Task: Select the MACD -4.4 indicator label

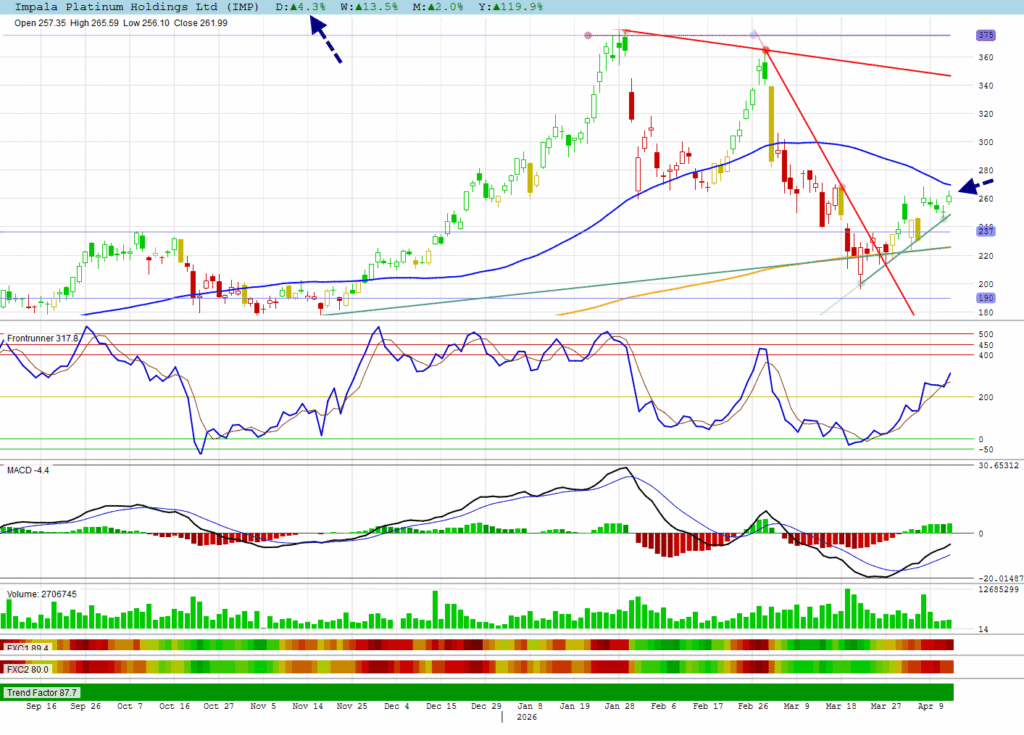Action: (x=29, y=468)
